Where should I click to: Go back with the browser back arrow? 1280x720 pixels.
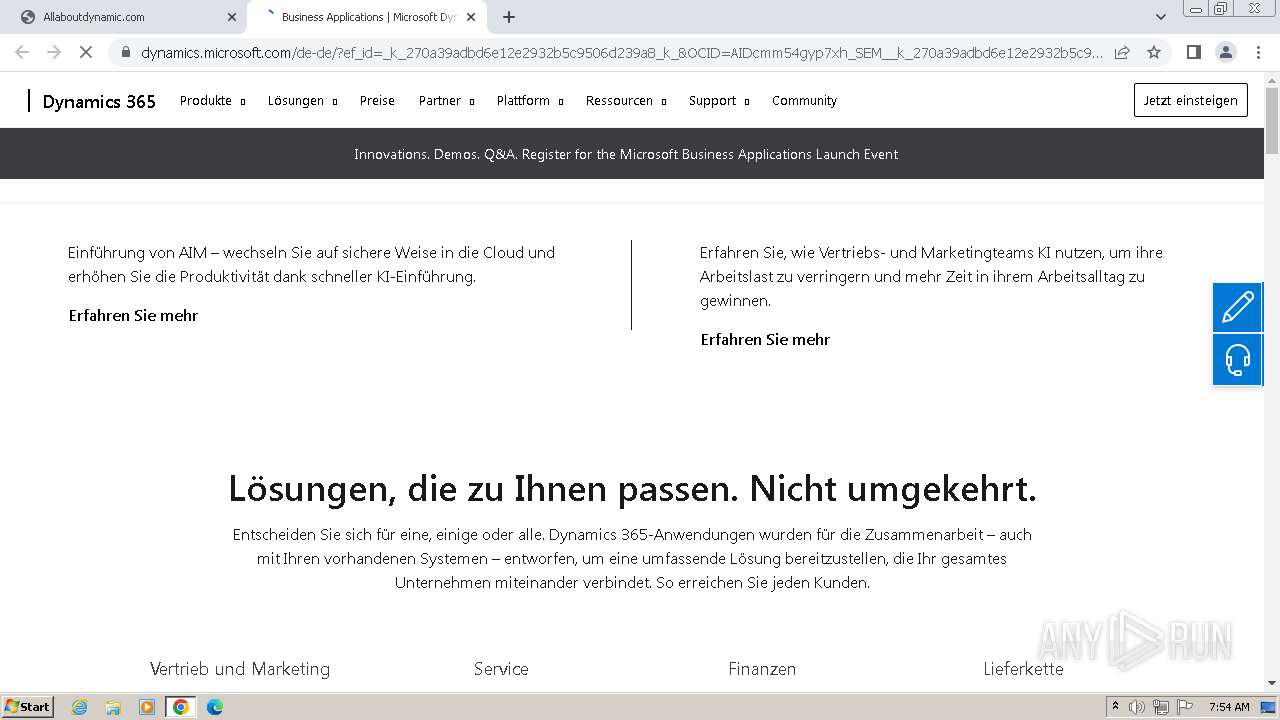coord(22,52)
